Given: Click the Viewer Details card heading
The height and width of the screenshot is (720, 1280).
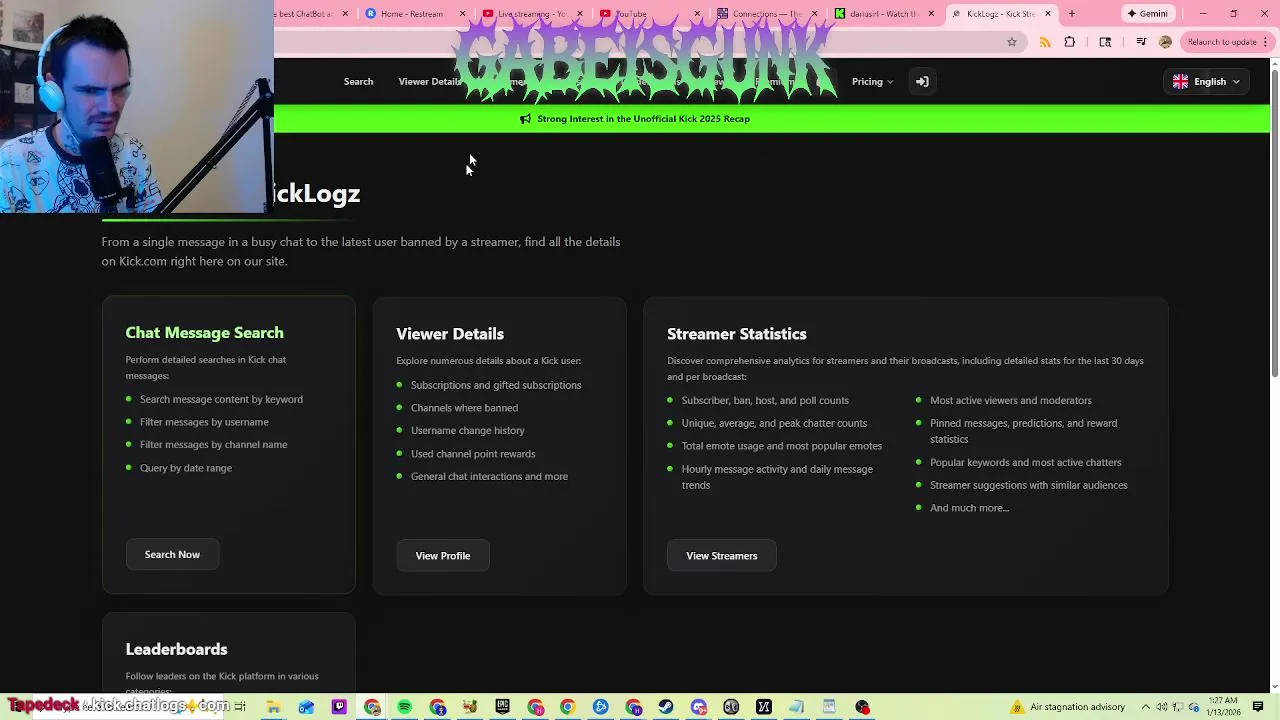Looking at the screenshot, I should [449, 334].
